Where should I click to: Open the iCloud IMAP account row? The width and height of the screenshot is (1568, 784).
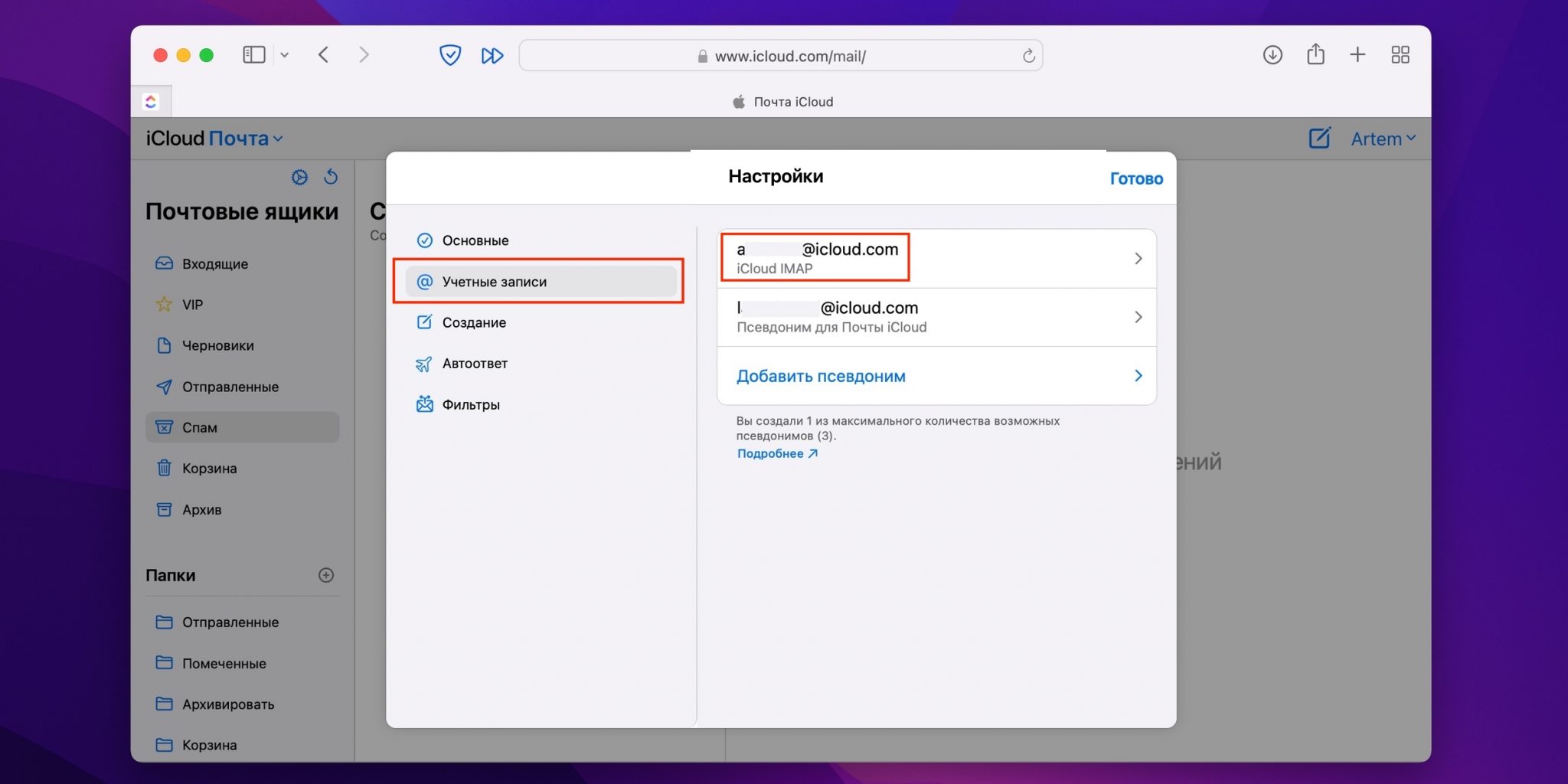(x=936, y=259)
